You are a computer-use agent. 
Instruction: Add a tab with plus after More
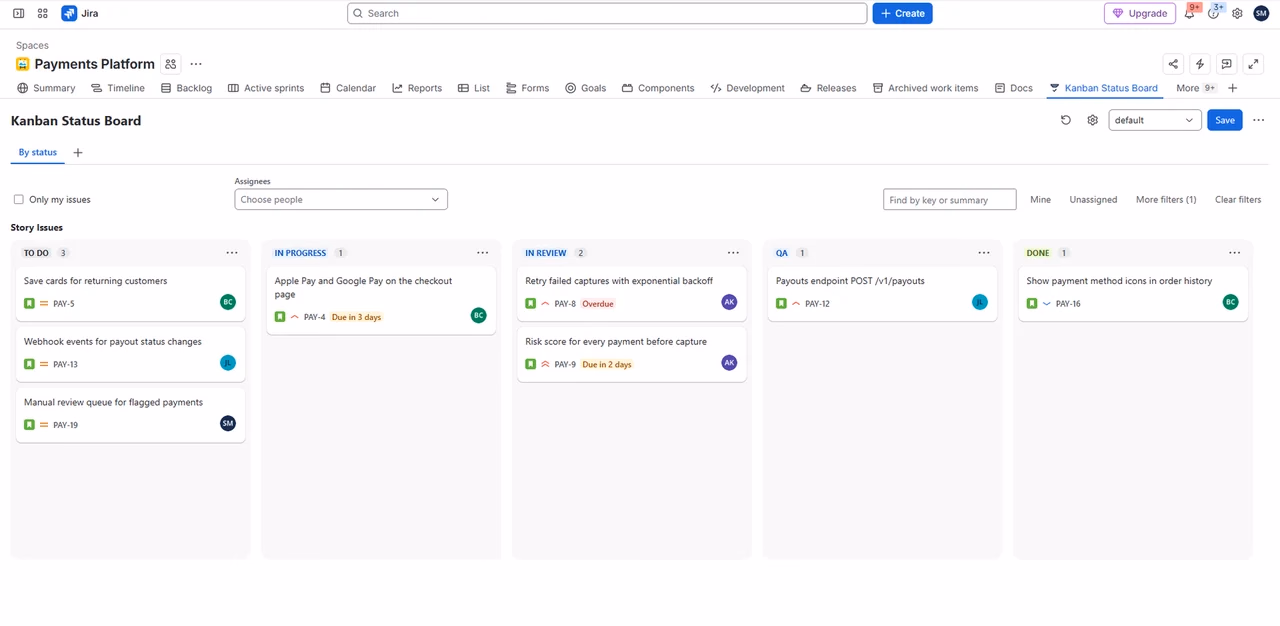tap(1232, 88)
